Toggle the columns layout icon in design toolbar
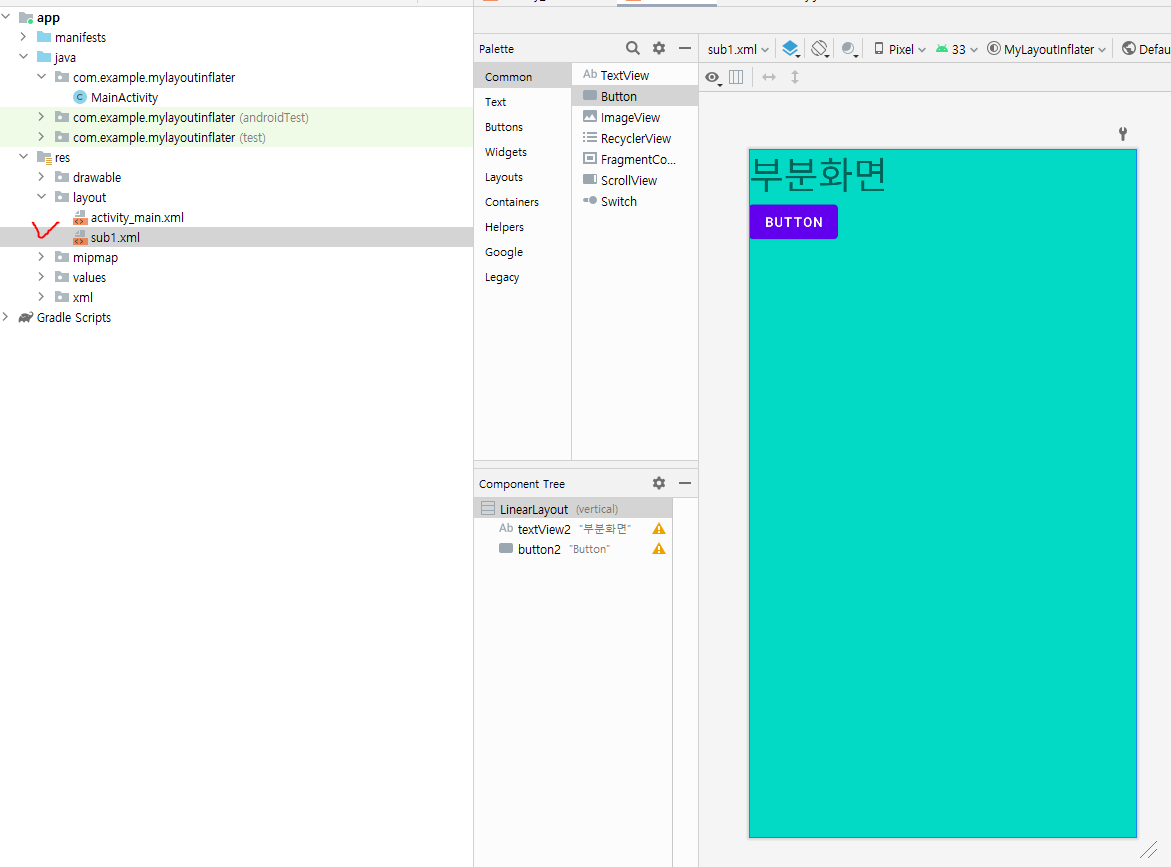The height and width of the screenshot is (867, 1171). pos(736,77)
